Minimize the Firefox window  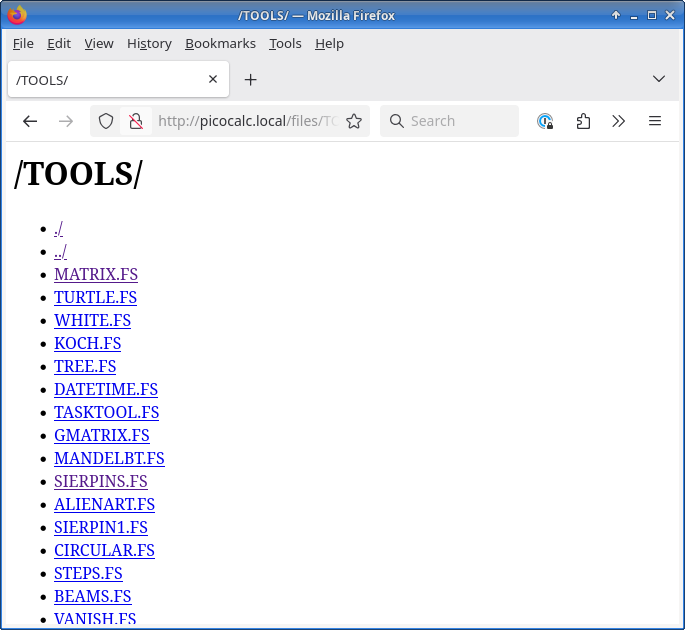(x=634, y=16)
